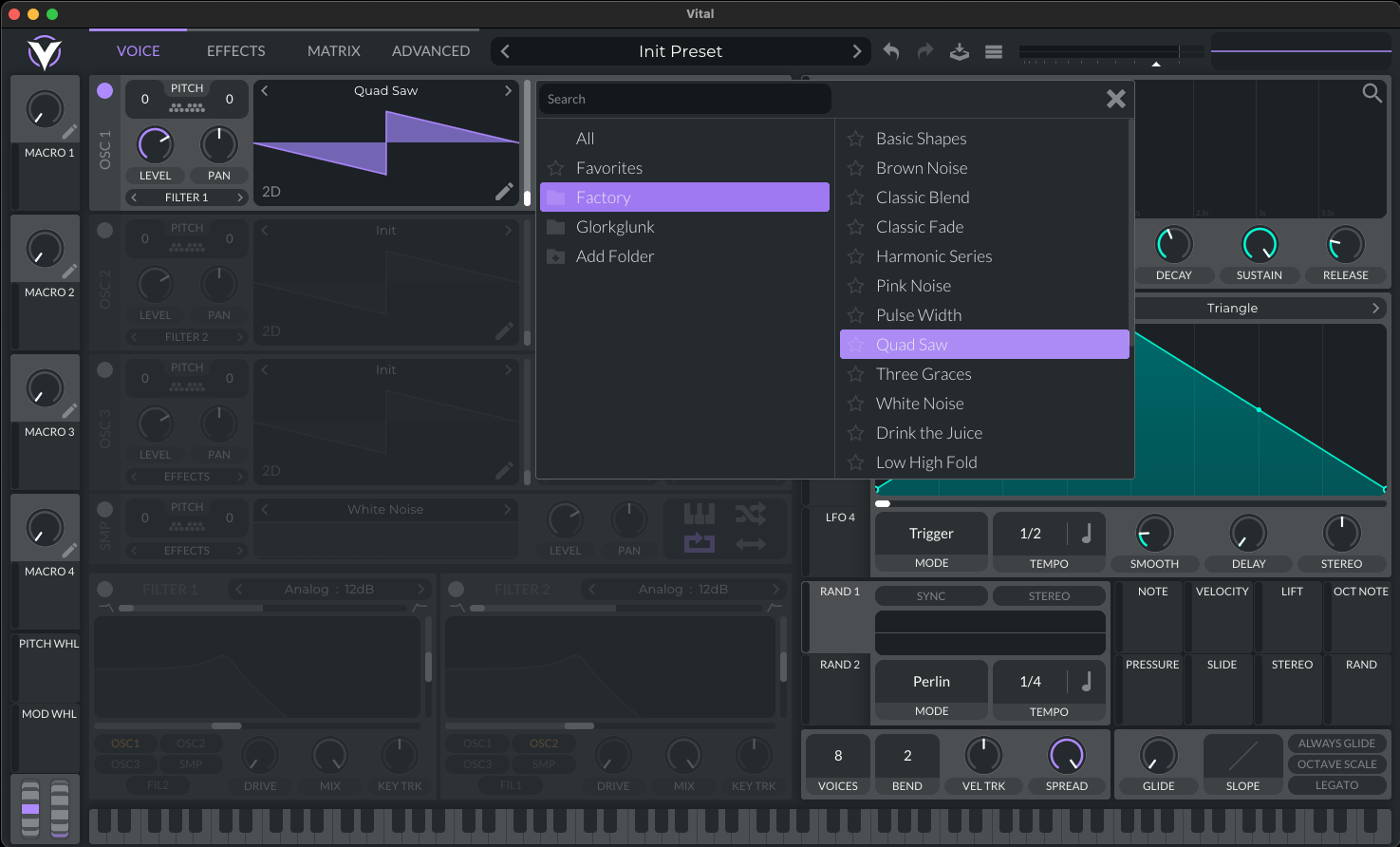Click the Vital logo icon
Viewport: 1400px width, 847px height.
45,53
